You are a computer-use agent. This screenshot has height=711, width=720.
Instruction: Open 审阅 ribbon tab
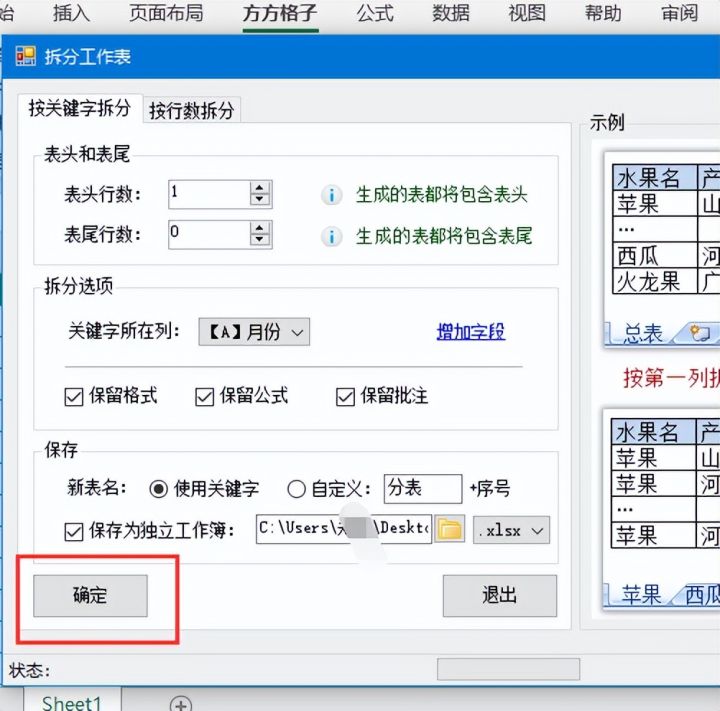coord(680,13)
